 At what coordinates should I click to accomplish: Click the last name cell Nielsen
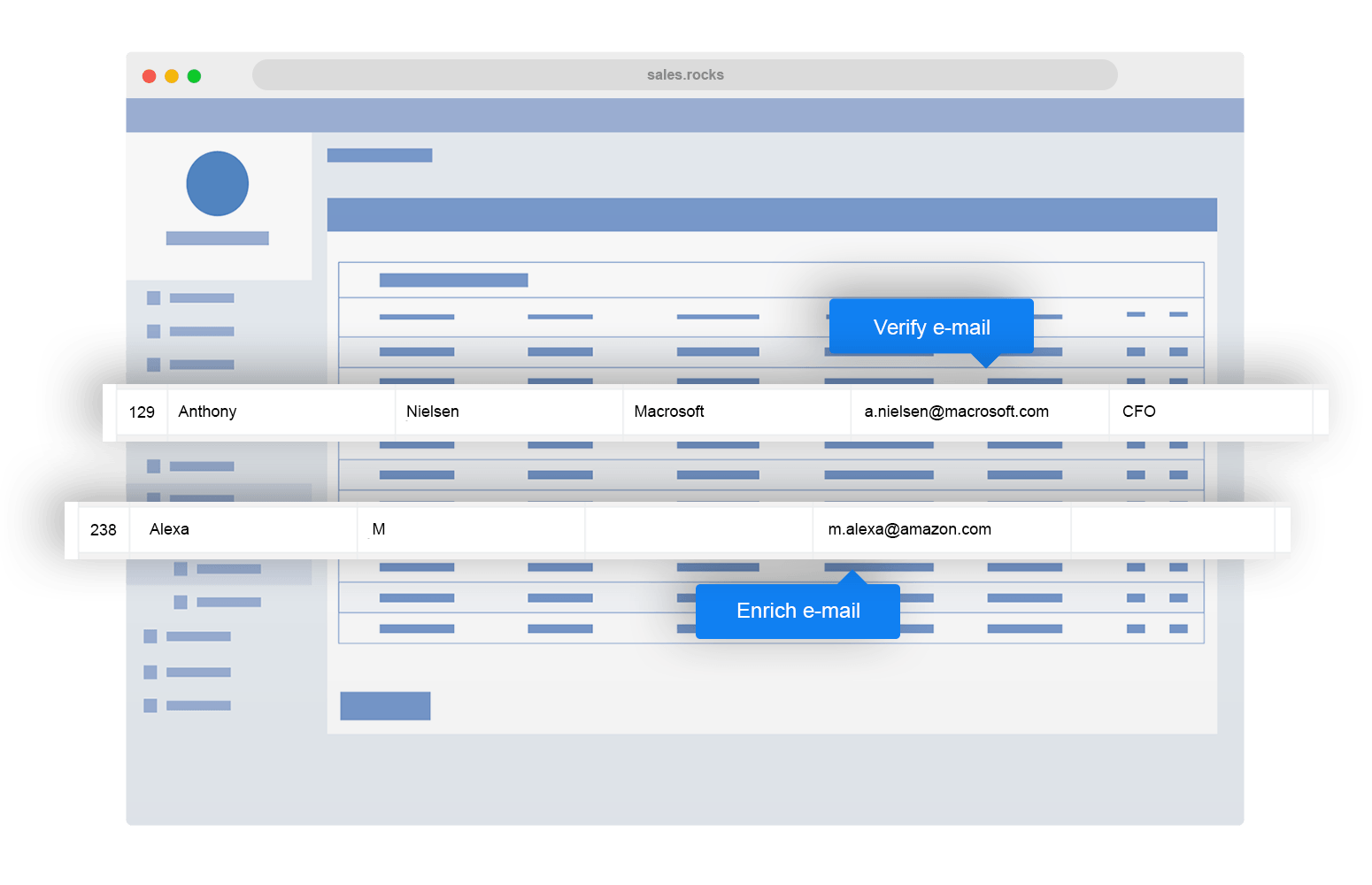(432, 412)
